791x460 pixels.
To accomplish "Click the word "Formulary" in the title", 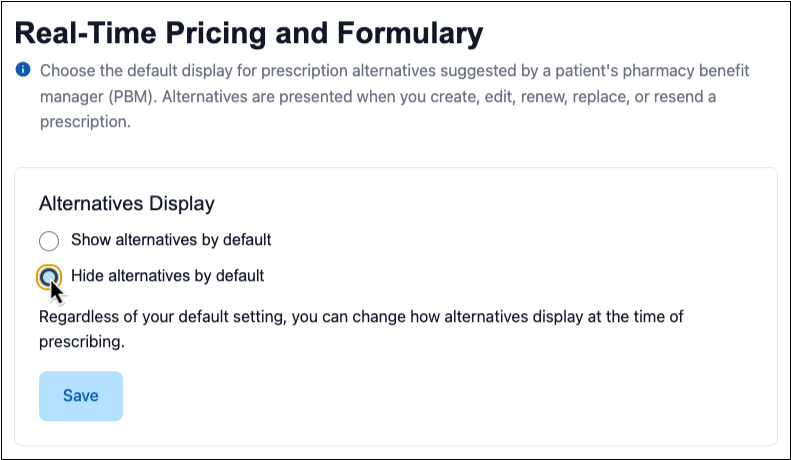I will [410, 33].
